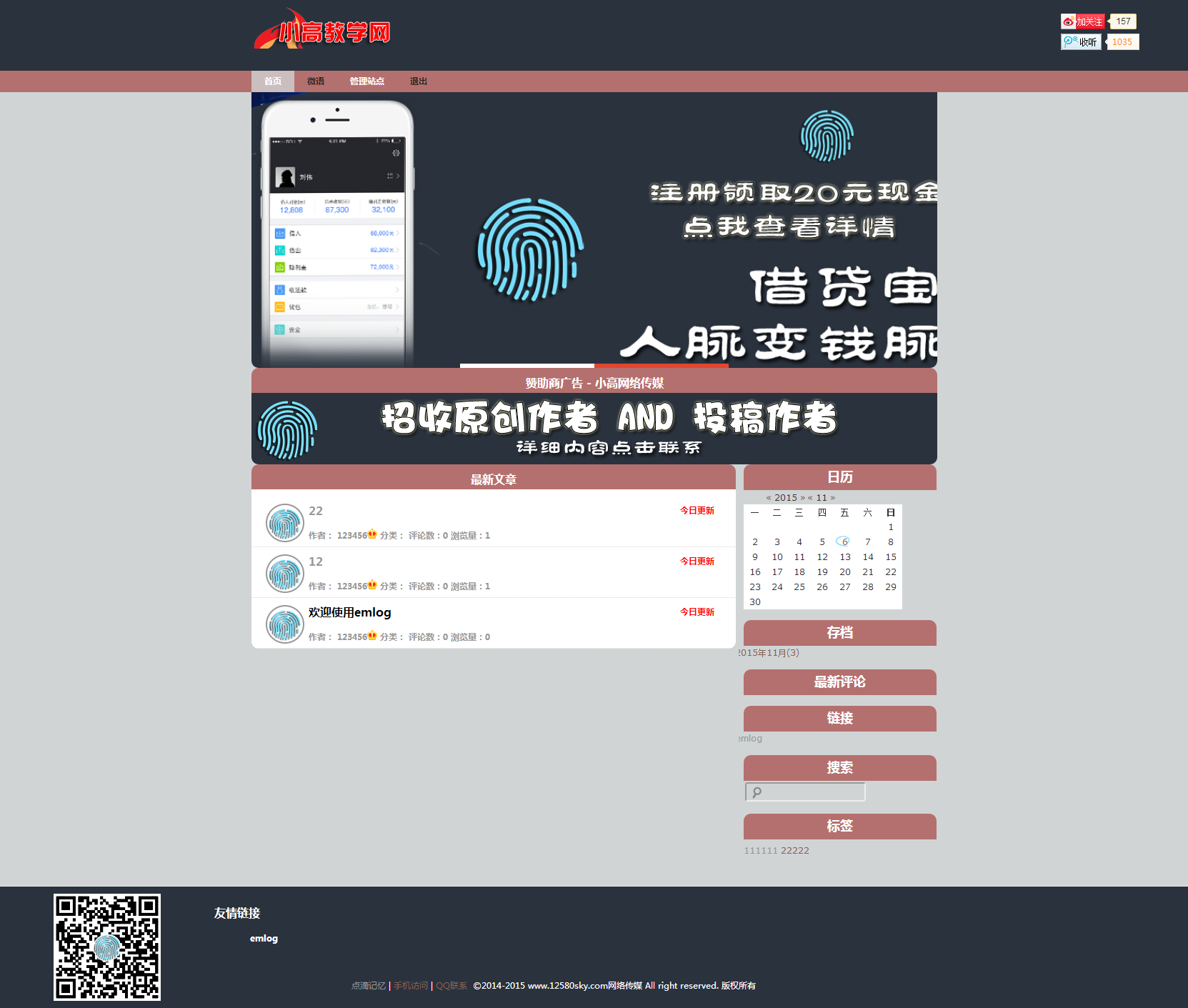The image size is (1188, 1008).
Task: Click the fingerprint avatar beside article 12
Action: [x=285, y=574]
